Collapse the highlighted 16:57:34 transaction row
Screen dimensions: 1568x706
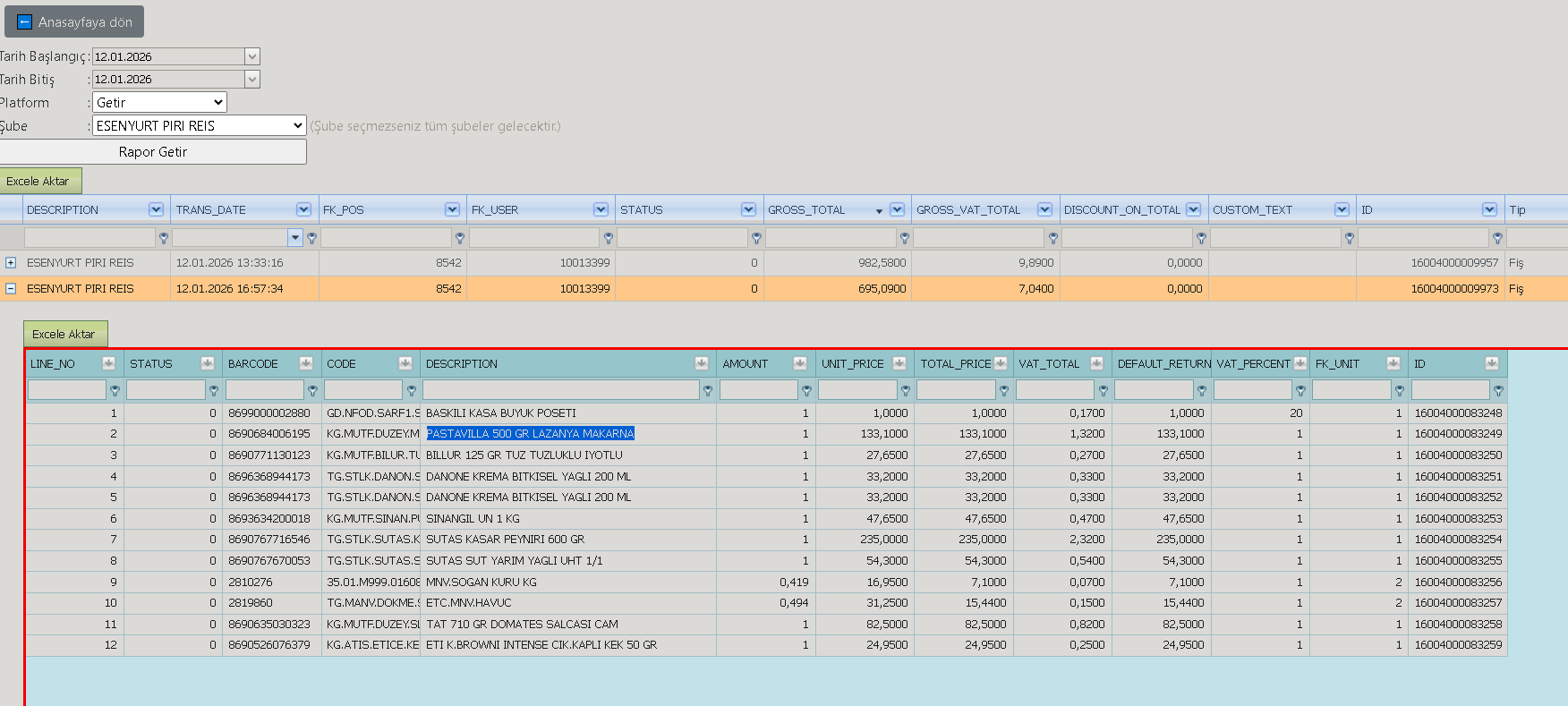point(11,289)
